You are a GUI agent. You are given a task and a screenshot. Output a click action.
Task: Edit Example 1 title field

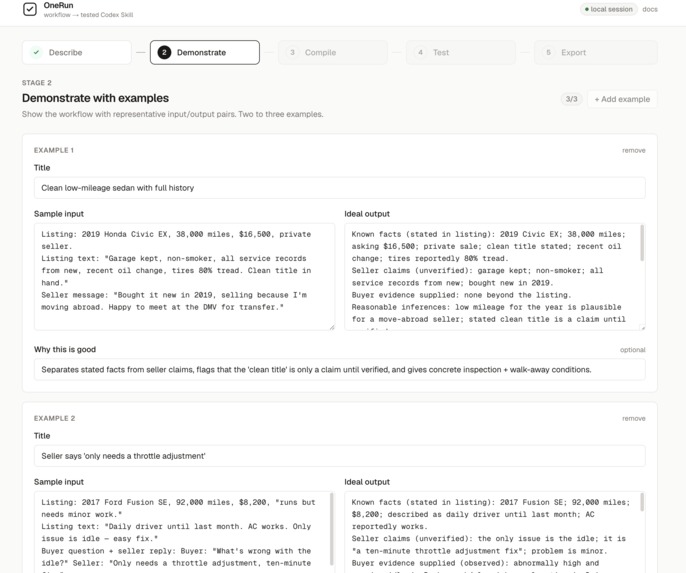tap(340, 188)
